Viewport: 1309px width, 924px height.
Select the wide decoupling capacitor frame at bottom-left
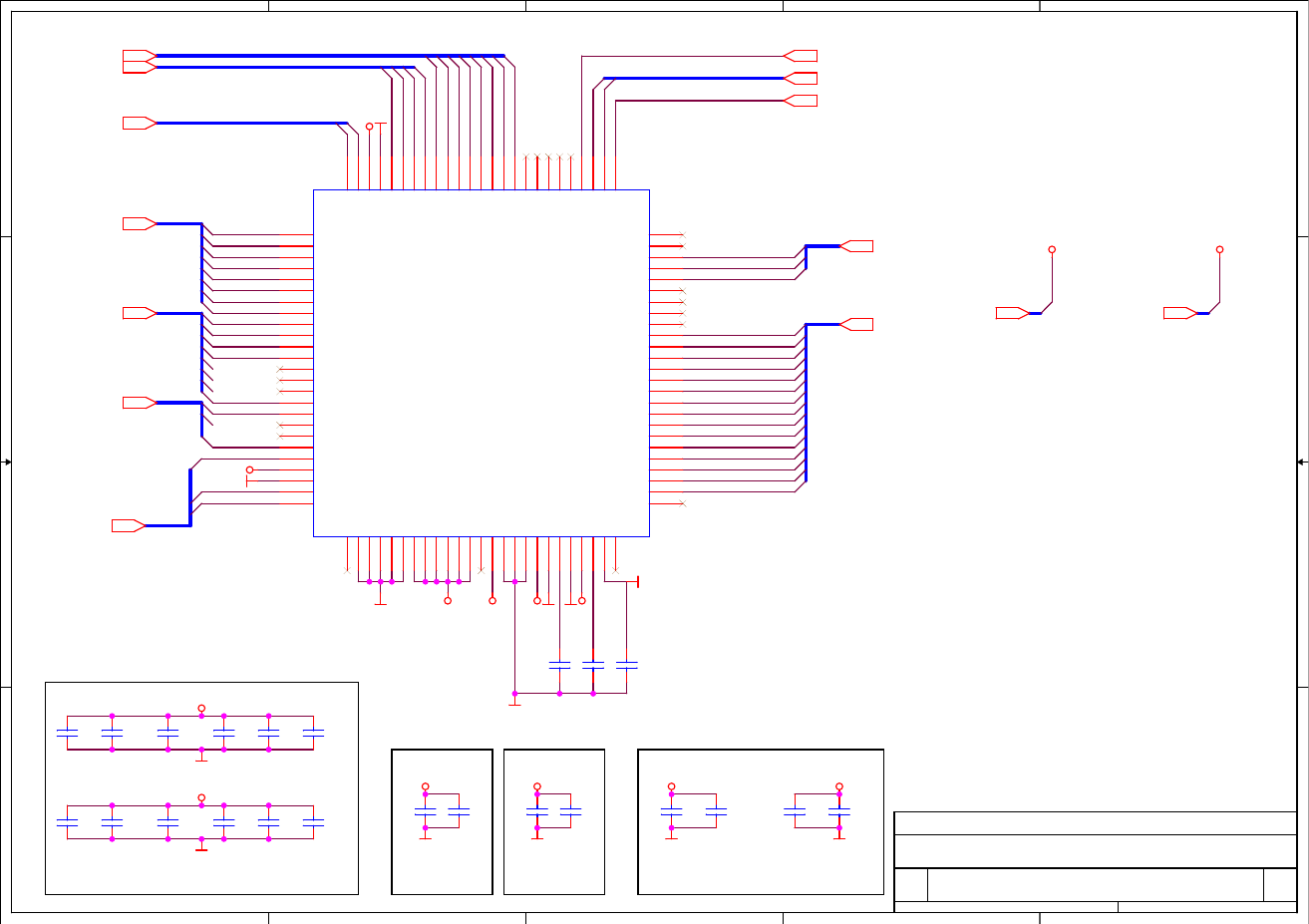click(x=201, y=787)
